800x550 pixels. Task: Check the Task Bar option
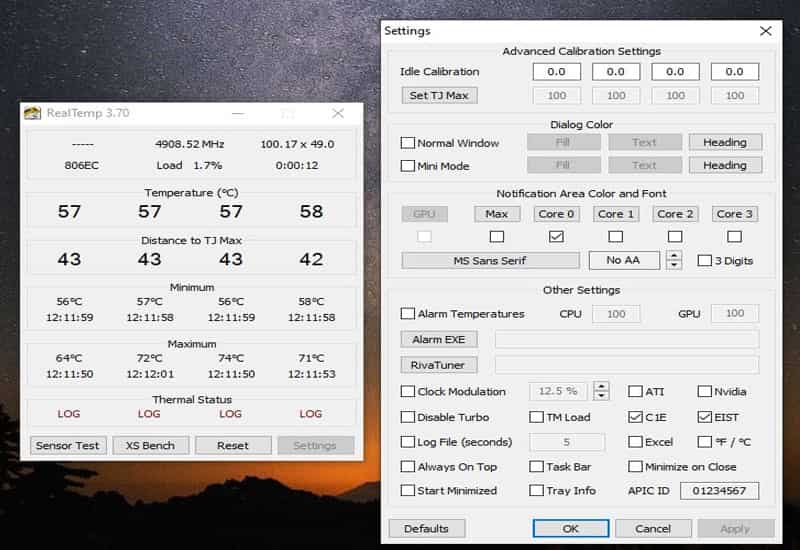pos(536,466)
